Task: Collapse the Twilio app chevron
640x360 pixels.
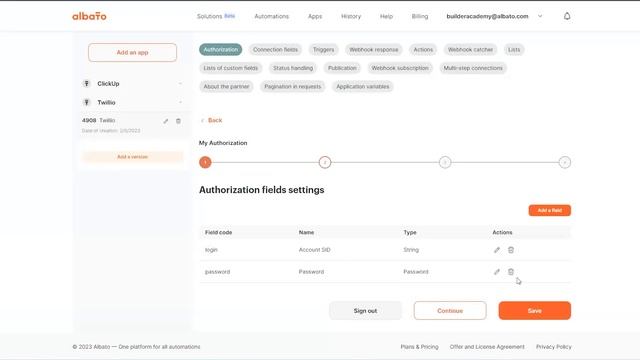Action: pyautogui.click(x=180, y=102)
